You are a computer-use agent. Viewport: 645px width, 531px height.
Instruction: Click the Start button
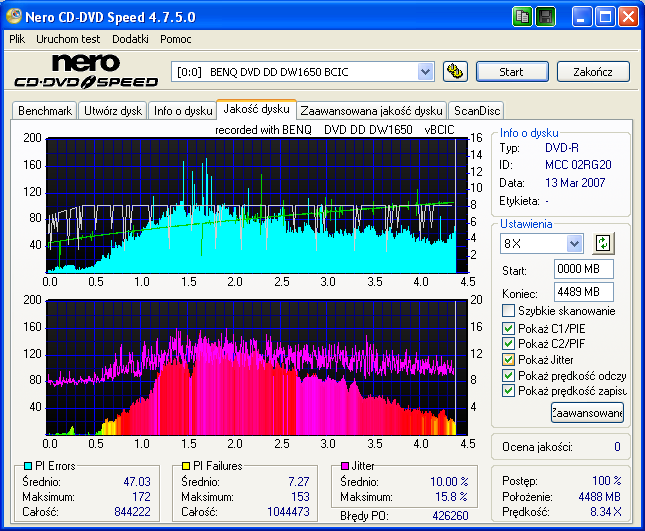click(512, 72)
